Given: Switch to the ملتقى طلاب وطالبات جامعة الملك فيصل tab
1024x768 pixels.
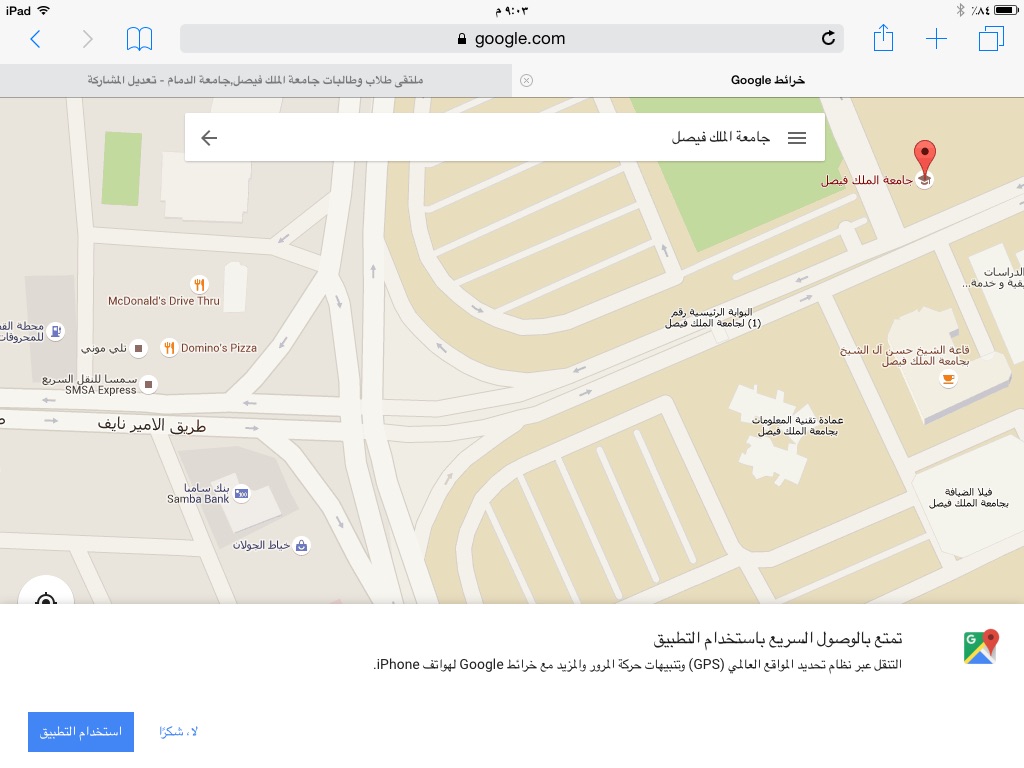Looking at the screenshot, I should [x=255, y=80].
